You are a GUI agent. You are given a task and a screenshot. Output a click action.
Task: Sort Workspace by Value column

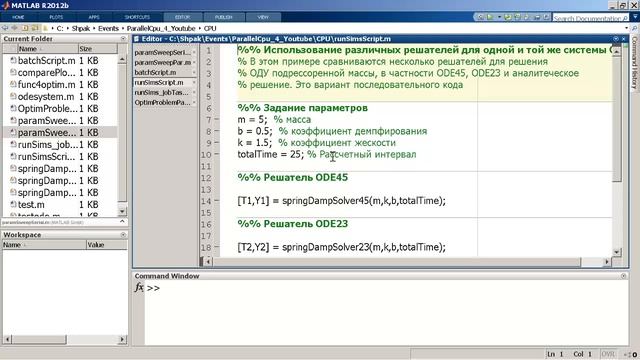point(107,245)
